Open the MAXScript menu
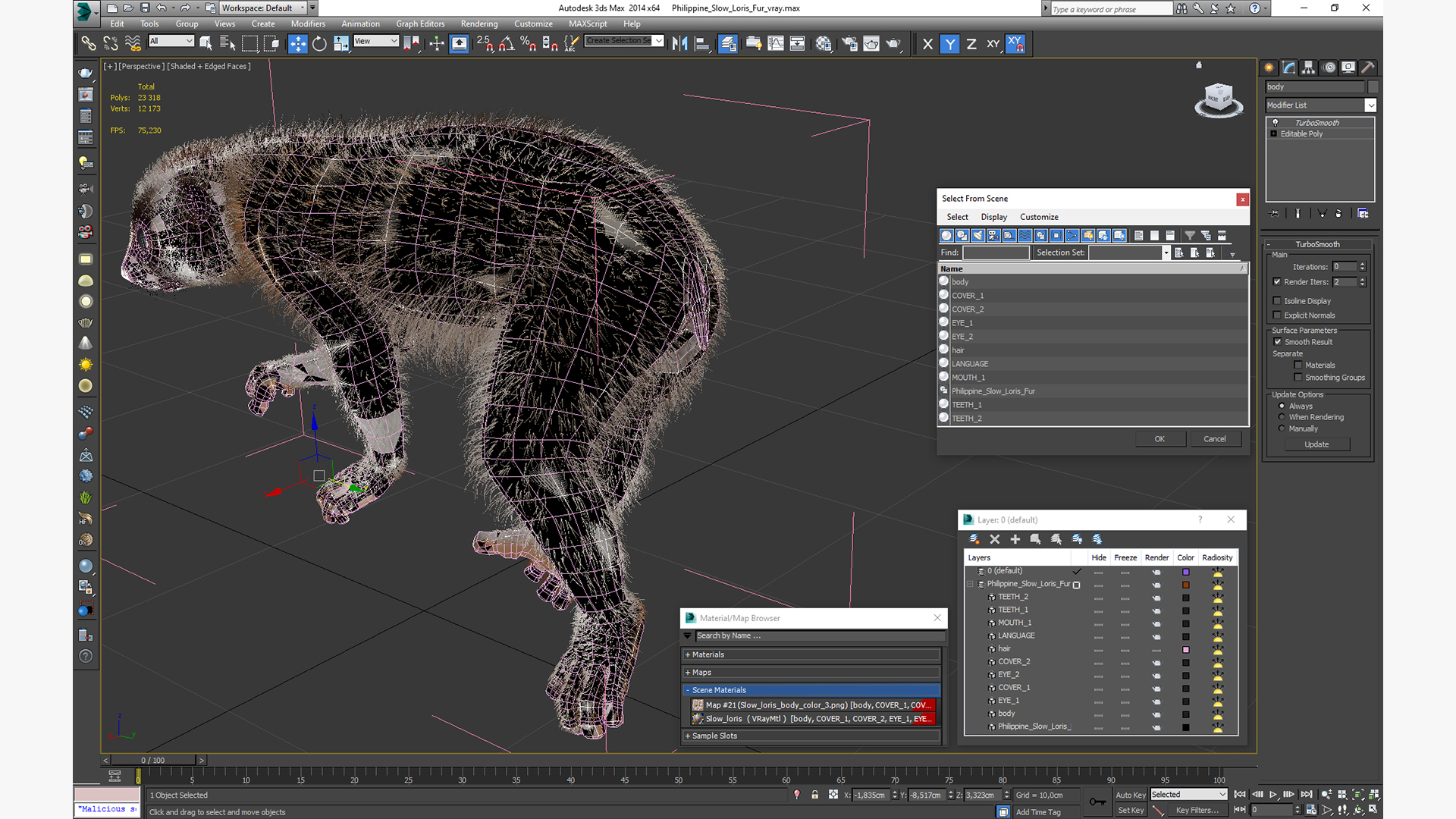Viewport: 1456px width, 819px height. coord(588,24)
